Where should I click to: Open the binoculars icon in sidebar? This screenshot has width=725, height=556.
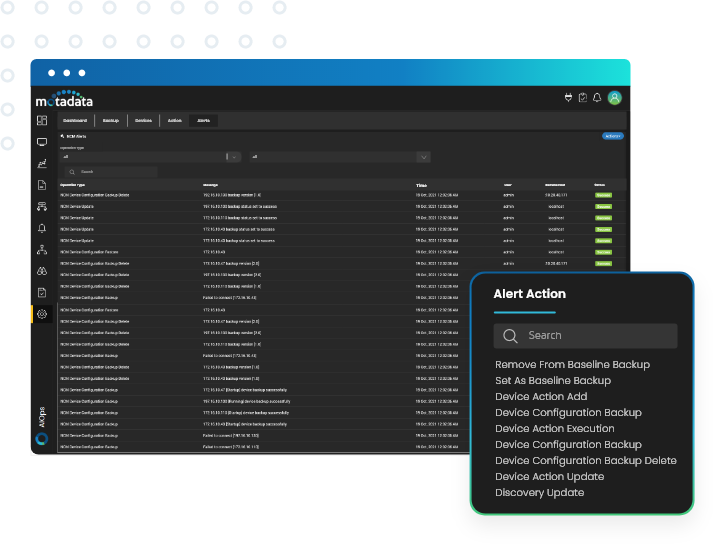coord(42,271)
